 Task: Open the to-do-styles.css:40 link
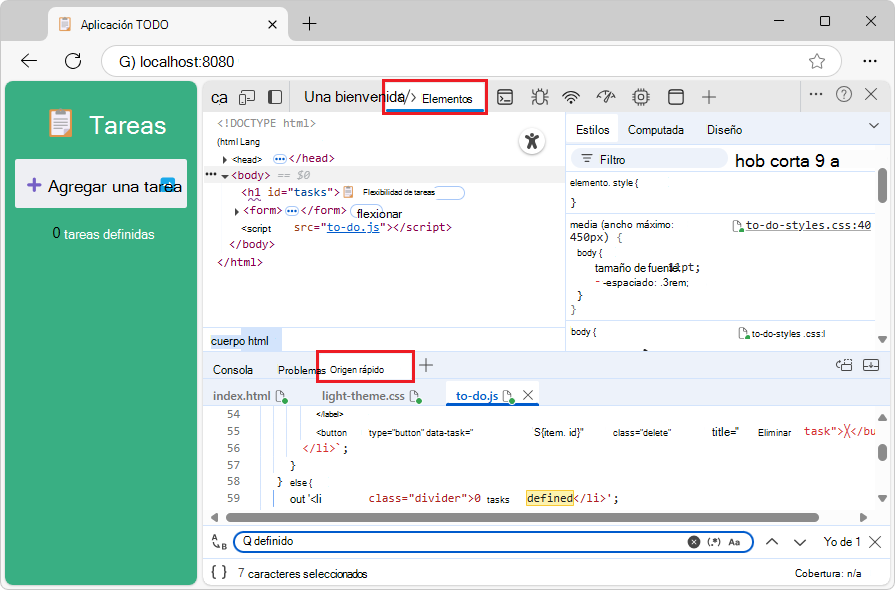(807, 225)
